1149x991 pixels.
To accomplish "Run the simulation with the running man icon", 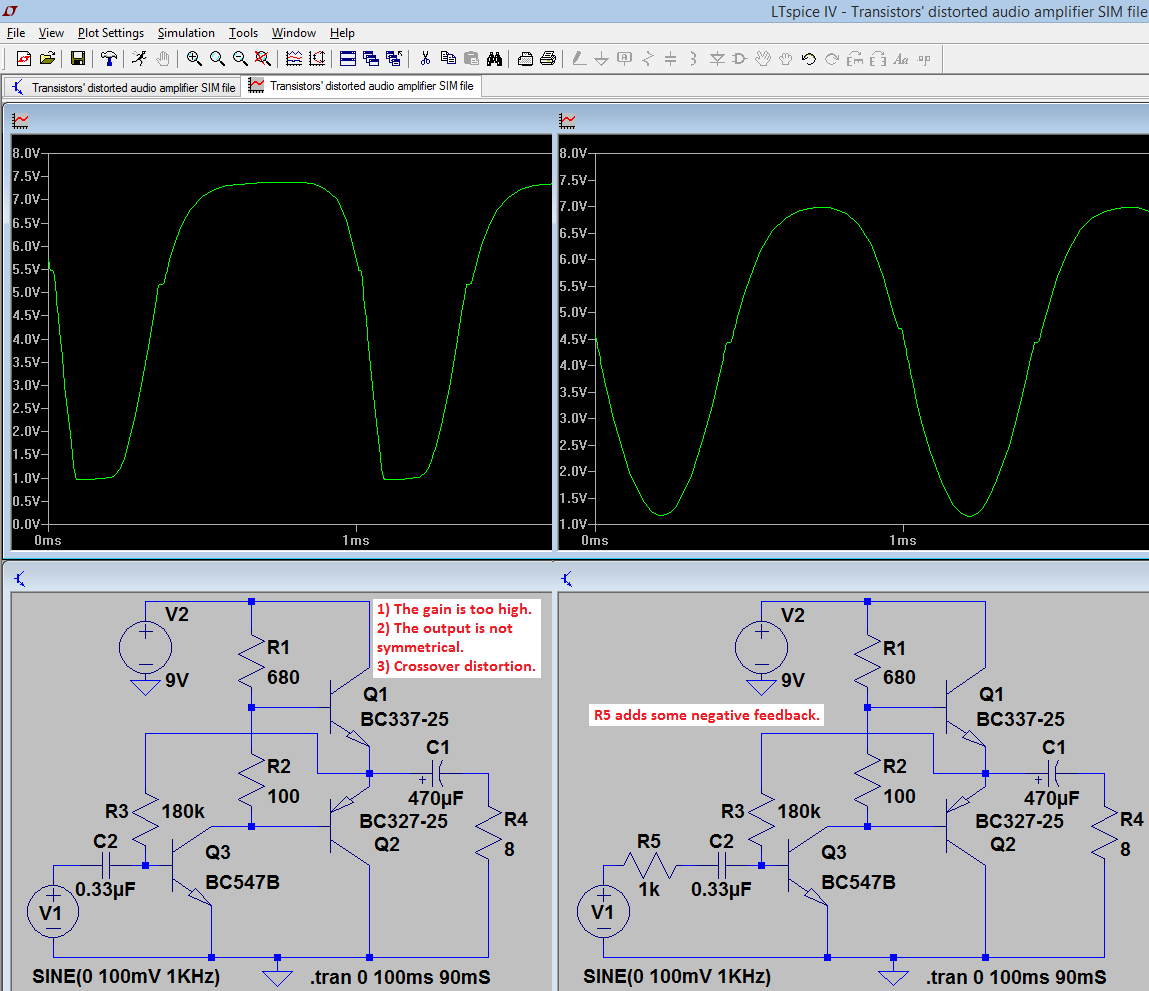I will point(139,59).
